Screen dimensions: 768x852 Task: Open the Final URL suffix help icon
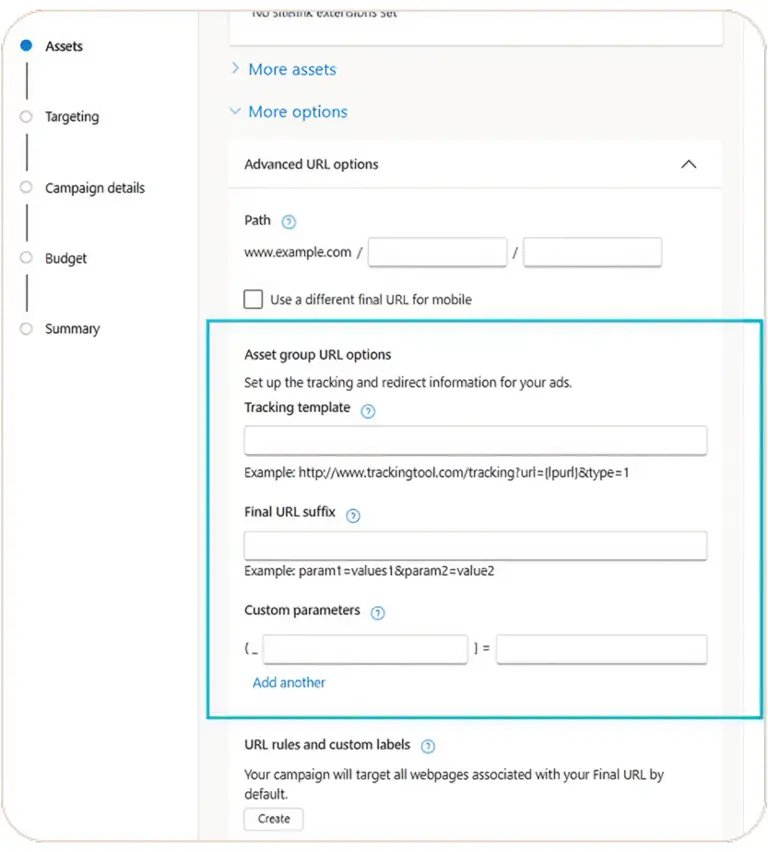353,516
